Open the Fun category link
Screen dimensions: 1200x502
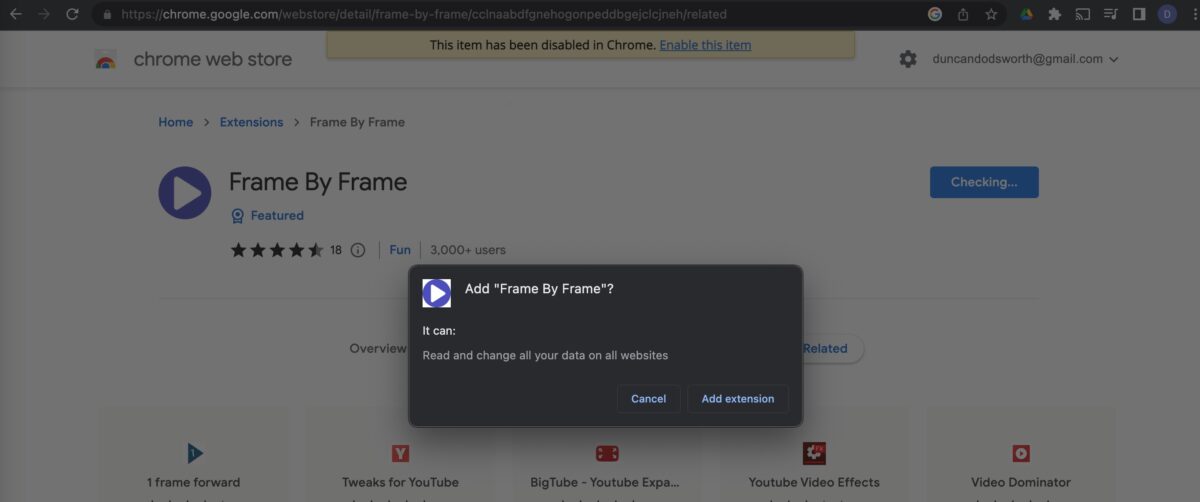[400, 250]
